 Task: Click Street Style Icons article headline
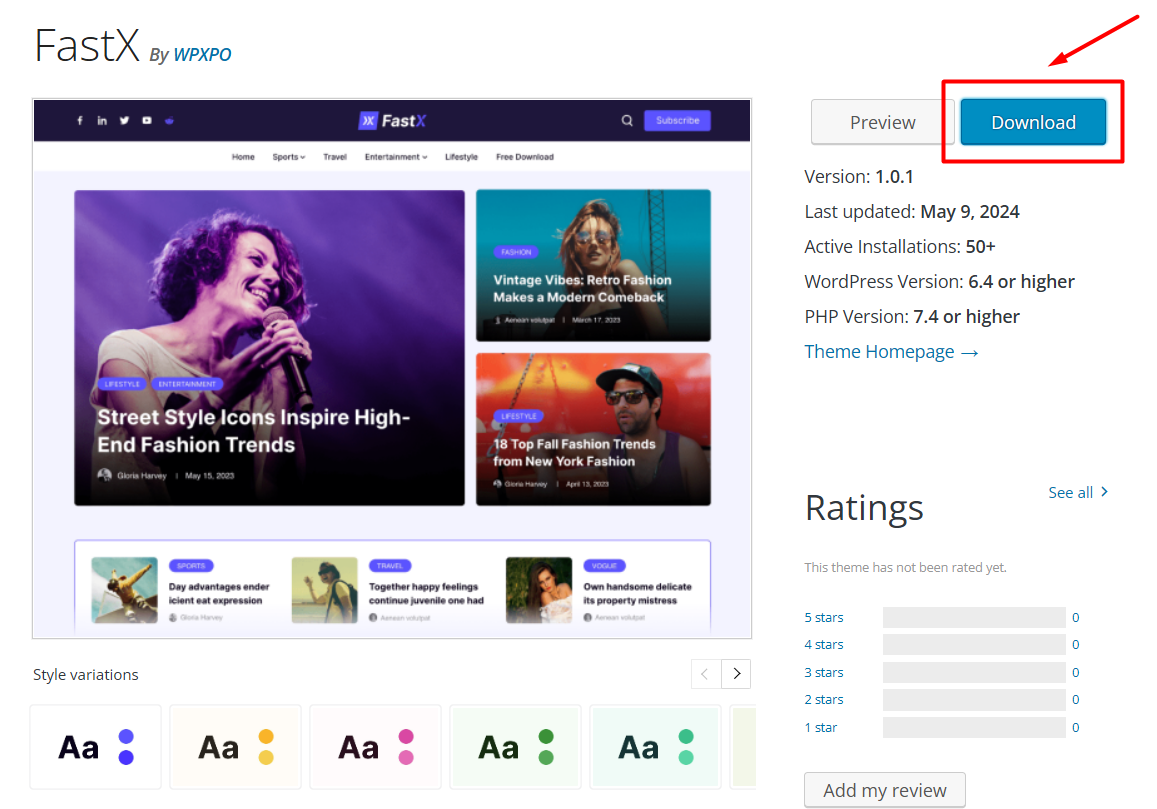(x=253, y=431)
